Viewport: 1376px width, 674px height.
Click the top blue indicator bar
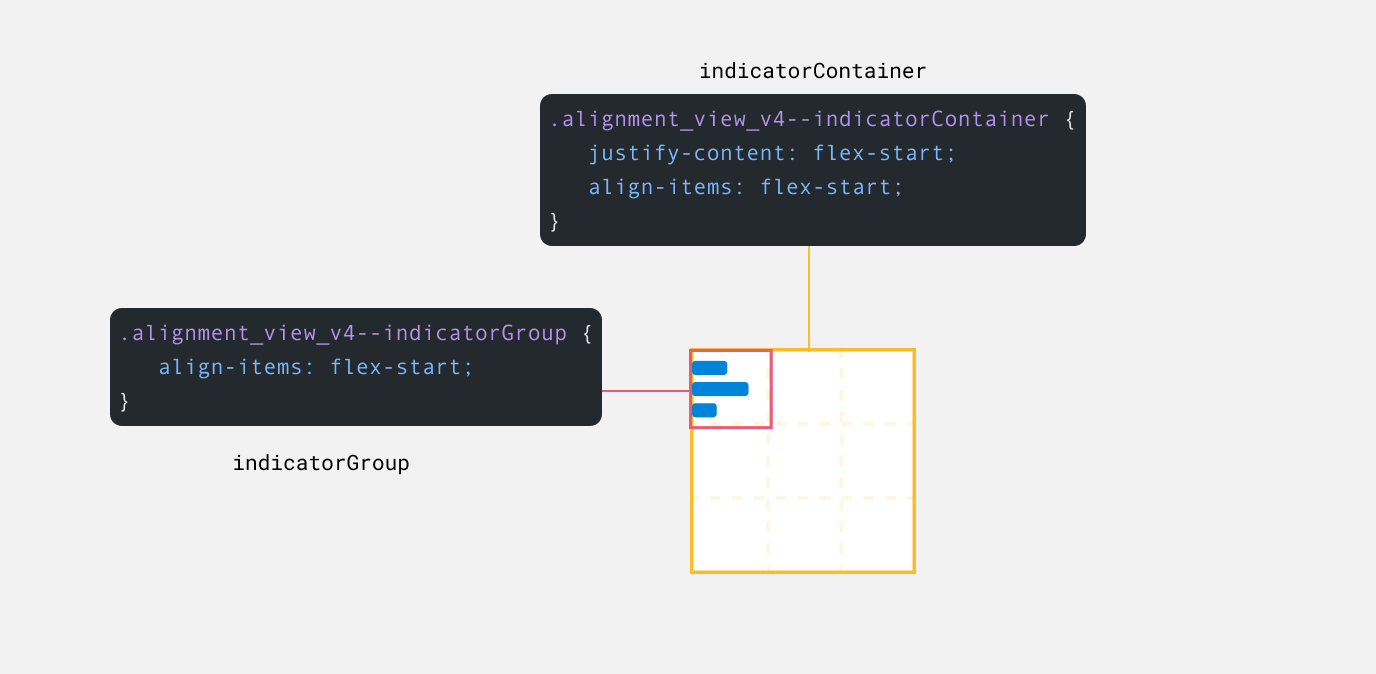pos(709,368)
